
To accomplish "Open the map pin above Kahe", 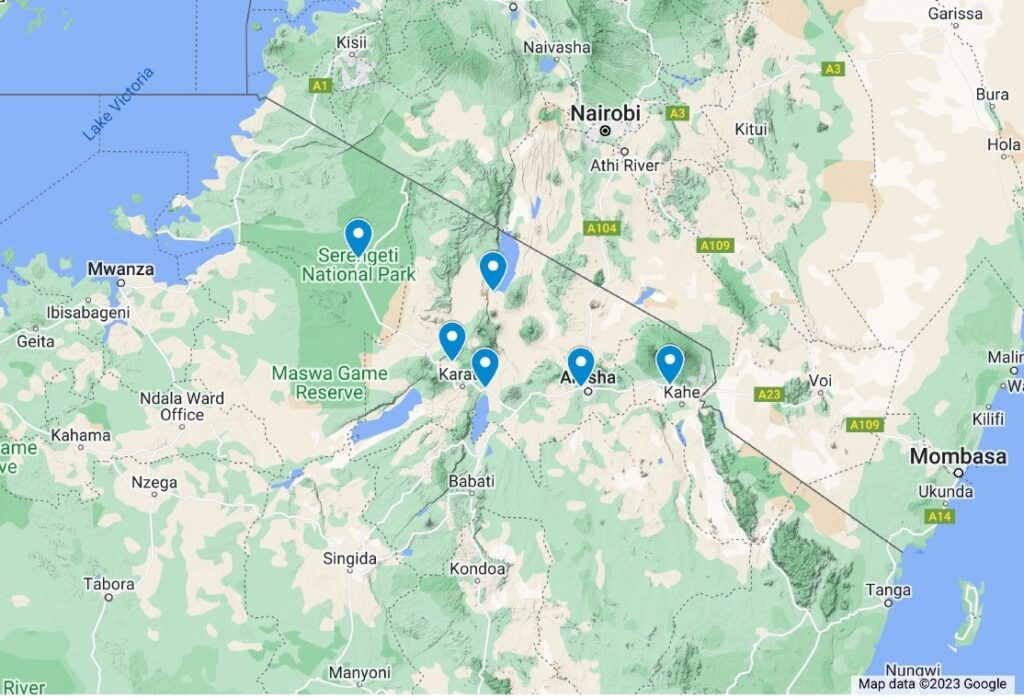I will (669, 363).
